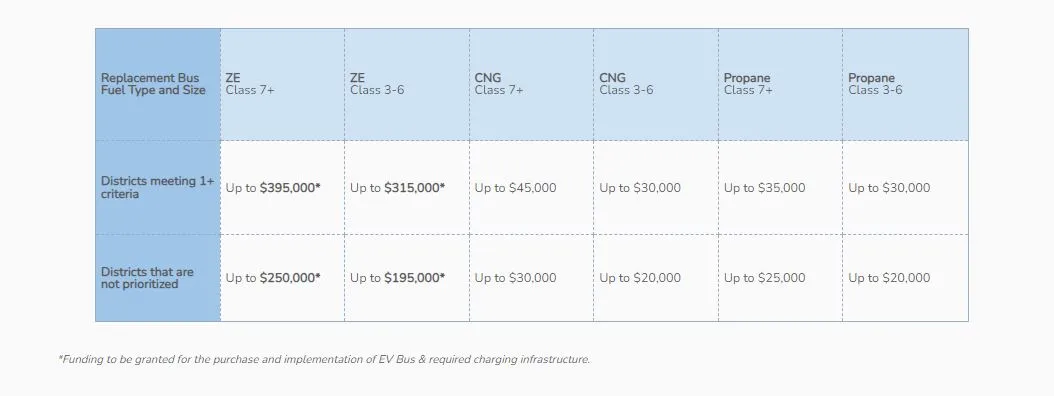Select the ZE Class 3-6 column header
The height and width of the screenshot is (396, 1054).
(407, 84)
